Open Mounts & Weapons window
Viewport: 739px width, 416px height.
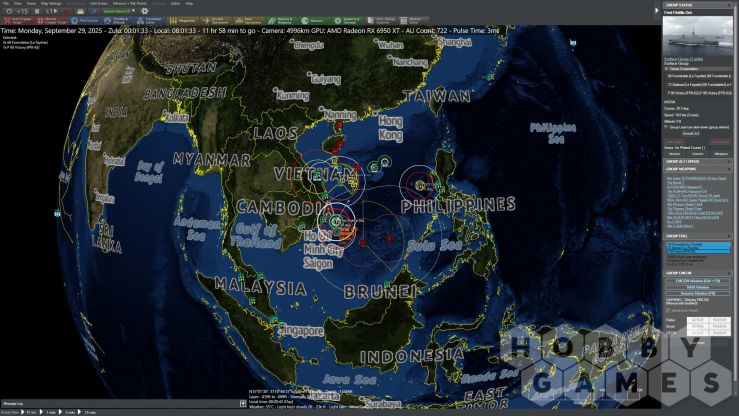(281, 21)
